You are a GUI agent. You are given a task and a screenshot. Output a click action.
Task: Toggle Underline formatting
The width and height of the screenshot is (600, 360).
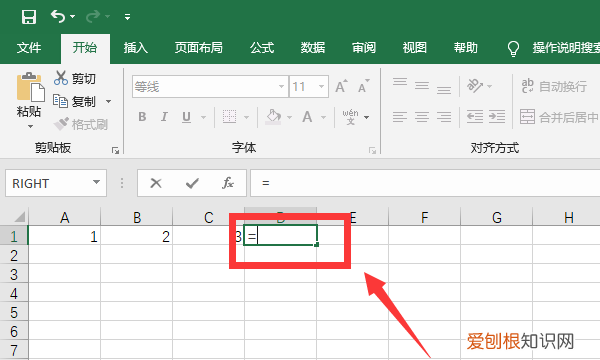186,117
